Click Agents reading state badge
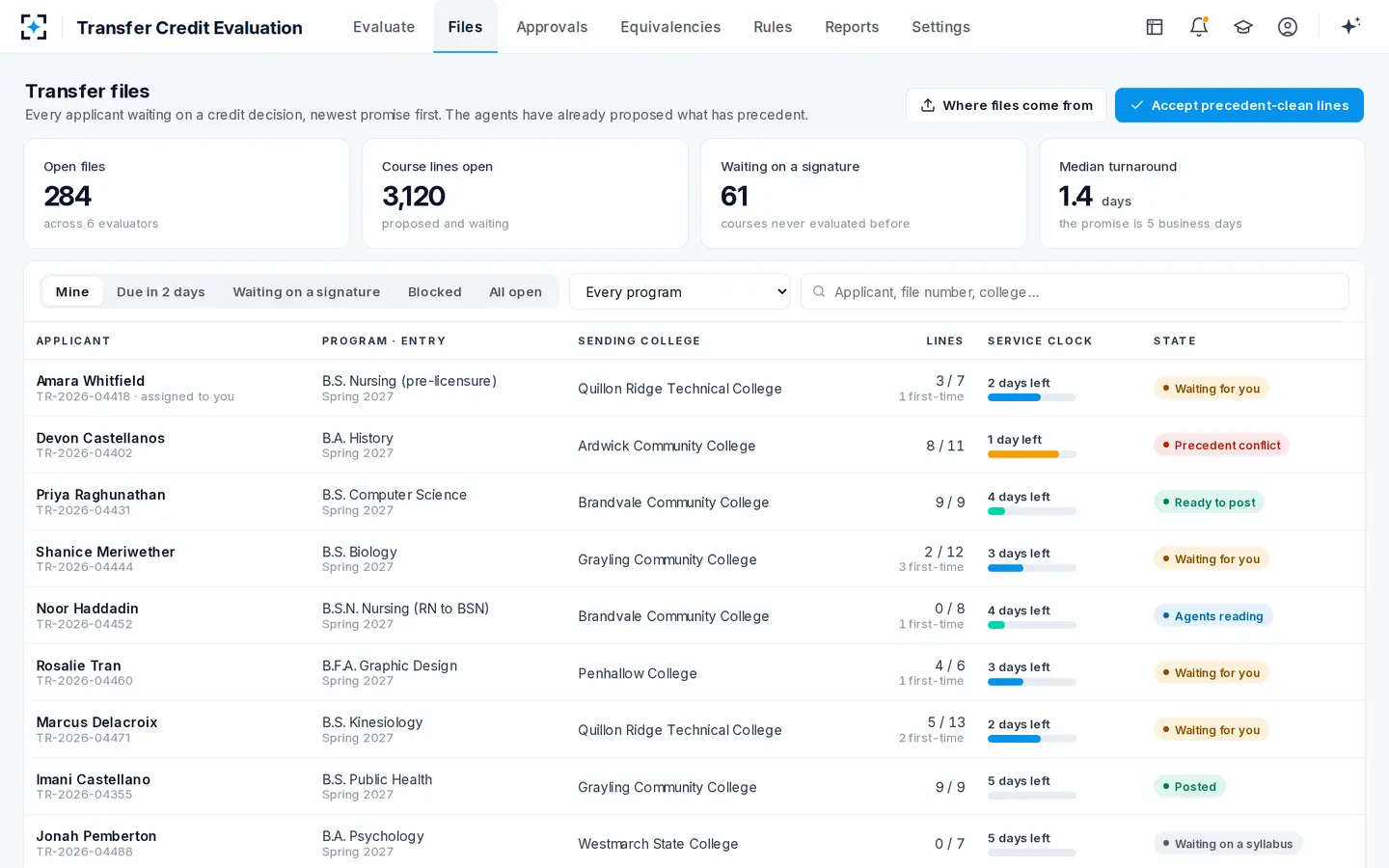This screenshot has height=868, width=1389. [1212, 615]
